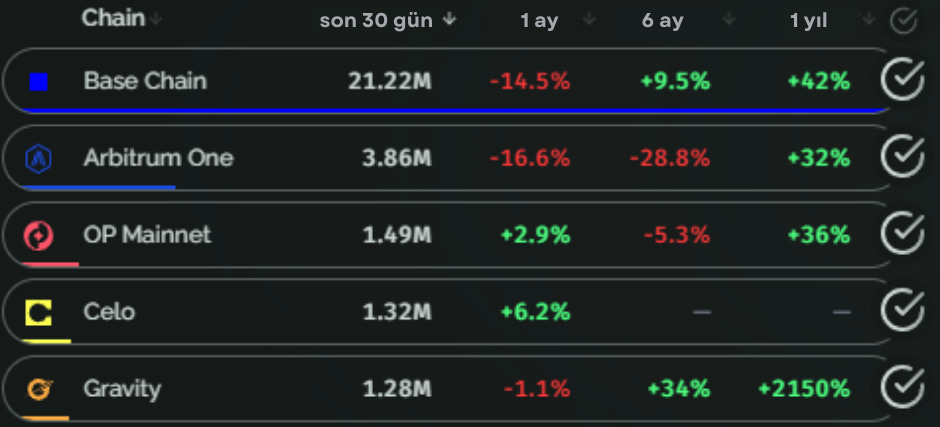Select the Arbitrum One name
The height and width of the screenshot is (427, 940).
point(158,158)
